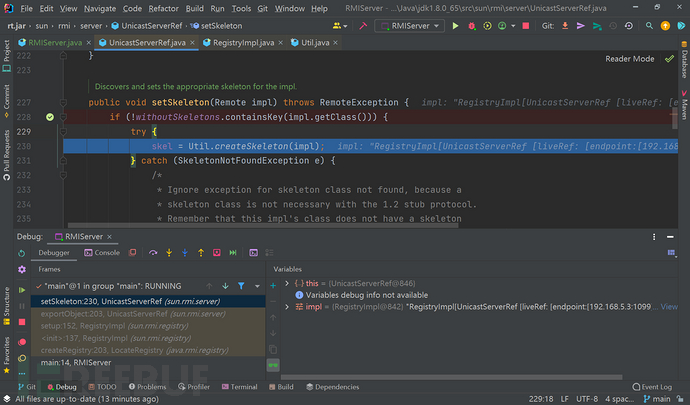Stop debug session red square in sidebar
Image resolution: width=690 pixels, height=405 pixels.
(x=22, y=322)
